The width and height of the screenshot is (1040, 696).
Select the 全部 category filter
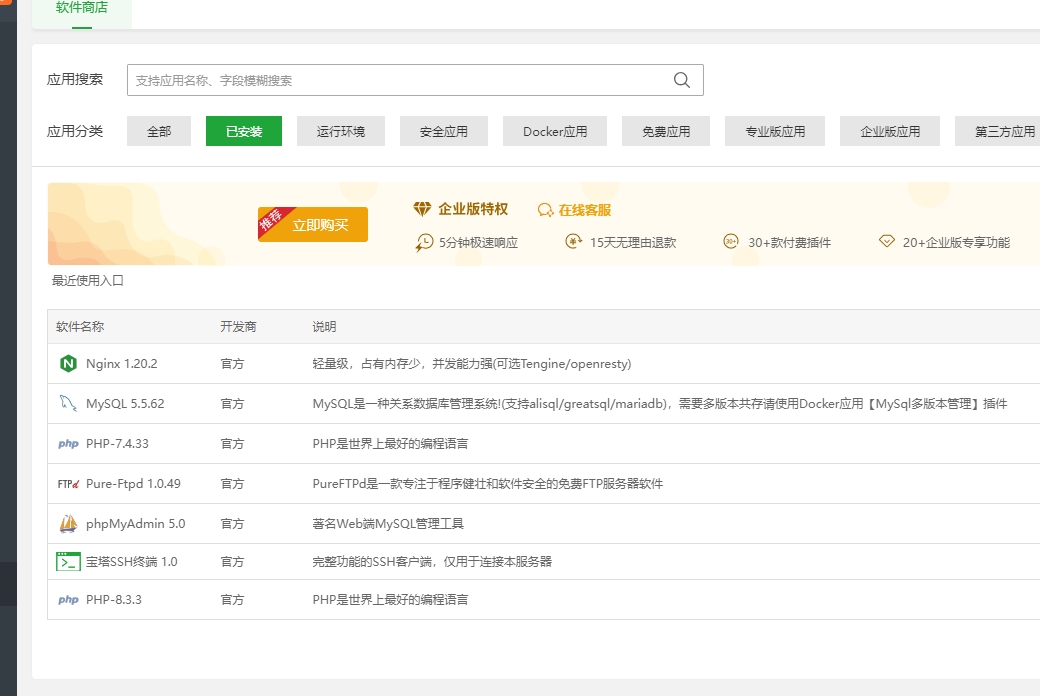159,131
